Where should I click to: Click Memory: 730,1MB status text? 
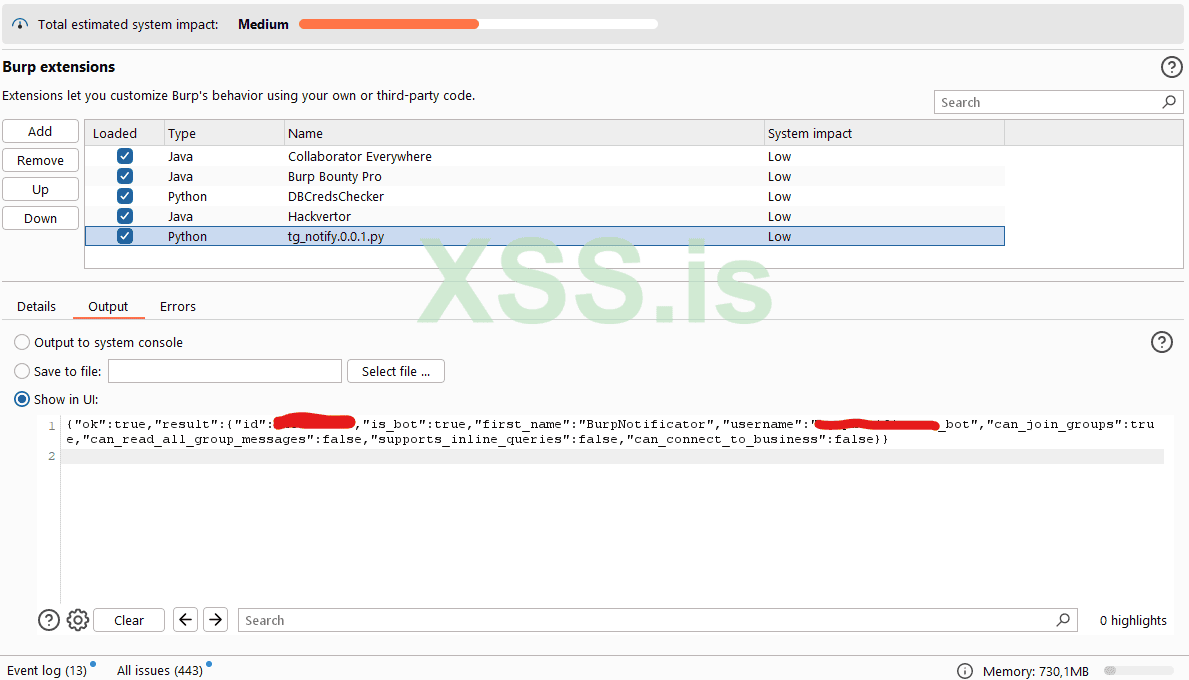coord(1035,671)
